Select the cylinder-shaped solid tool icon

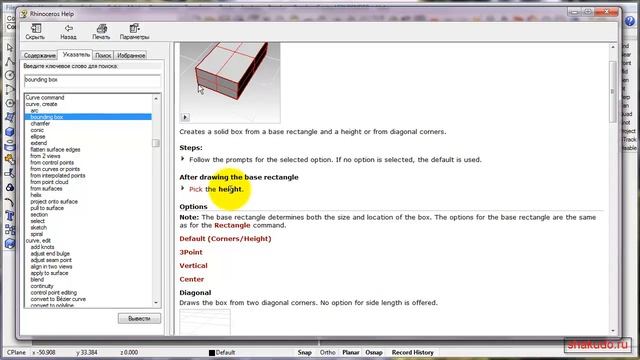10,146
